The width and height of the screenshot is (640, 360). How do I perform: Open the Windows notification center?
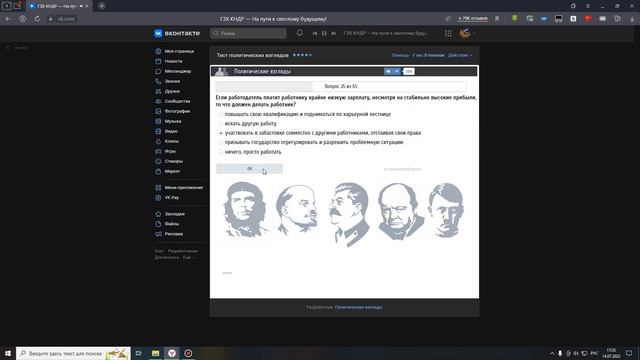(x=629, y=353)
